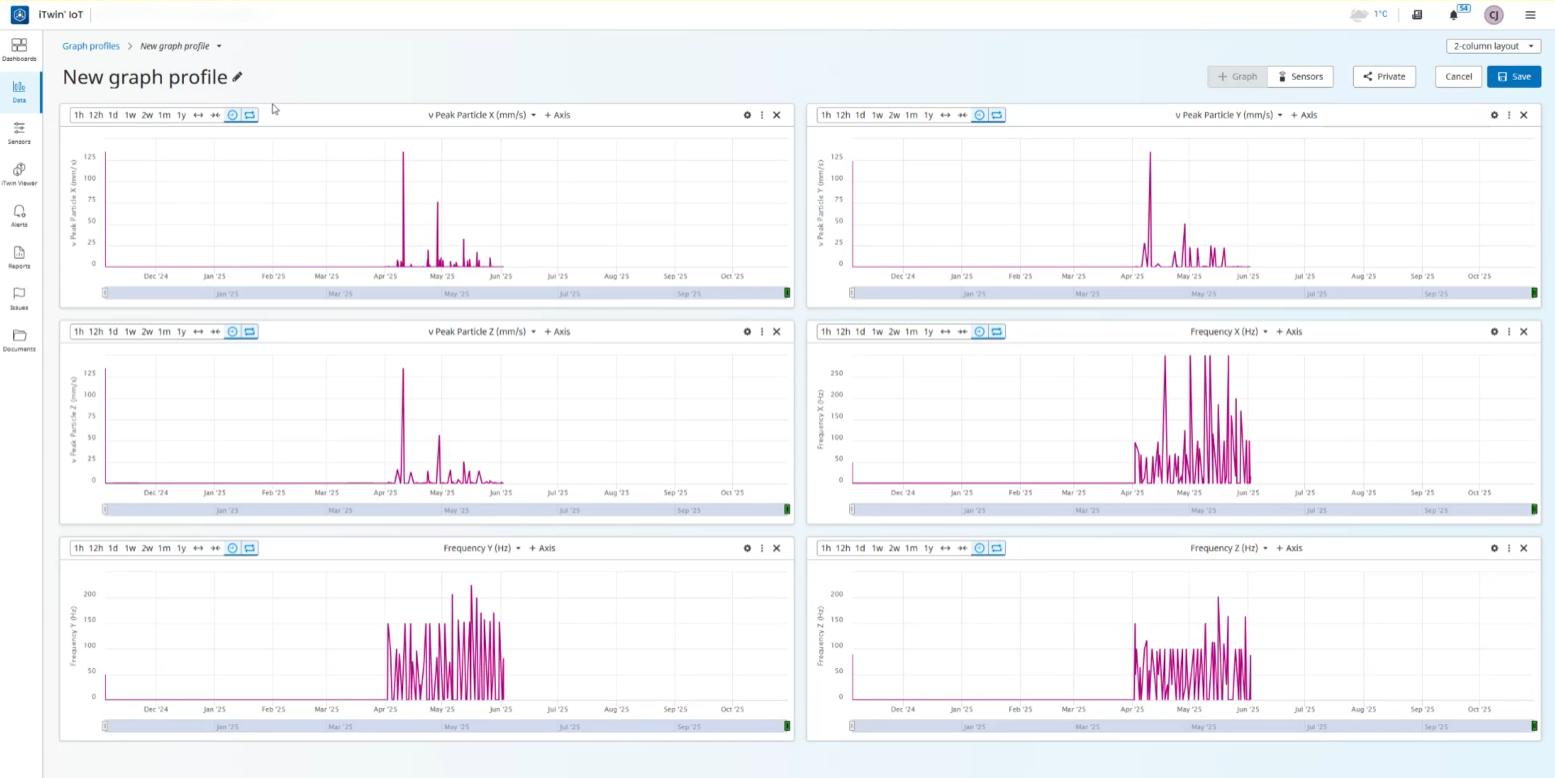The image size is (1555, 778).
Task: Toggle the sync icon on the Peak Particle Y graph
Action: [x=996, y=115]
